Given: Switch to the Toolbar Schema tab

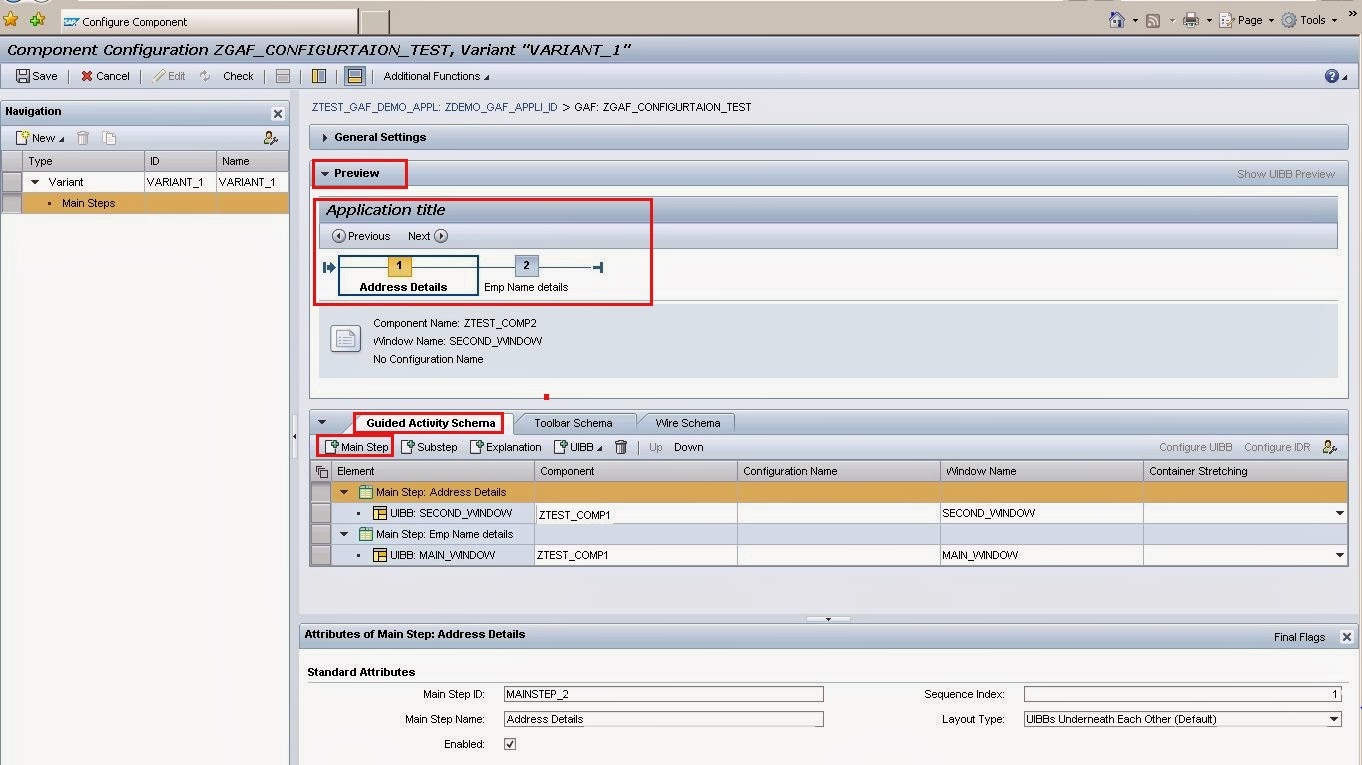Looking at the screenshot, I should tap(572, 423).
